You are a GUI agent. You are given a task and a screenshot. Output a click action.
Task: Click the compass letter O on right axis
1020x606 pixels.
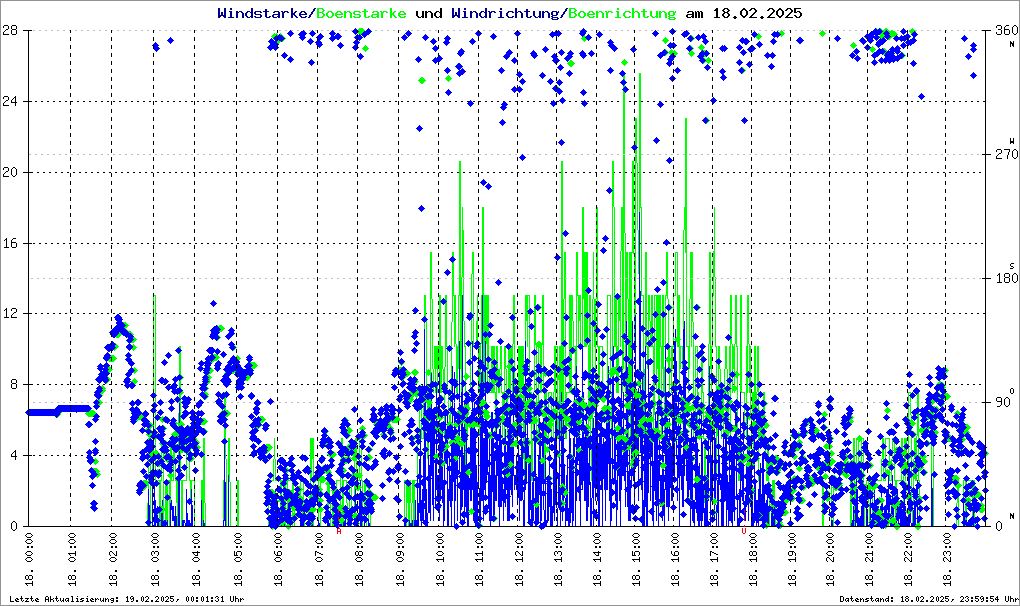[1012, 390]
